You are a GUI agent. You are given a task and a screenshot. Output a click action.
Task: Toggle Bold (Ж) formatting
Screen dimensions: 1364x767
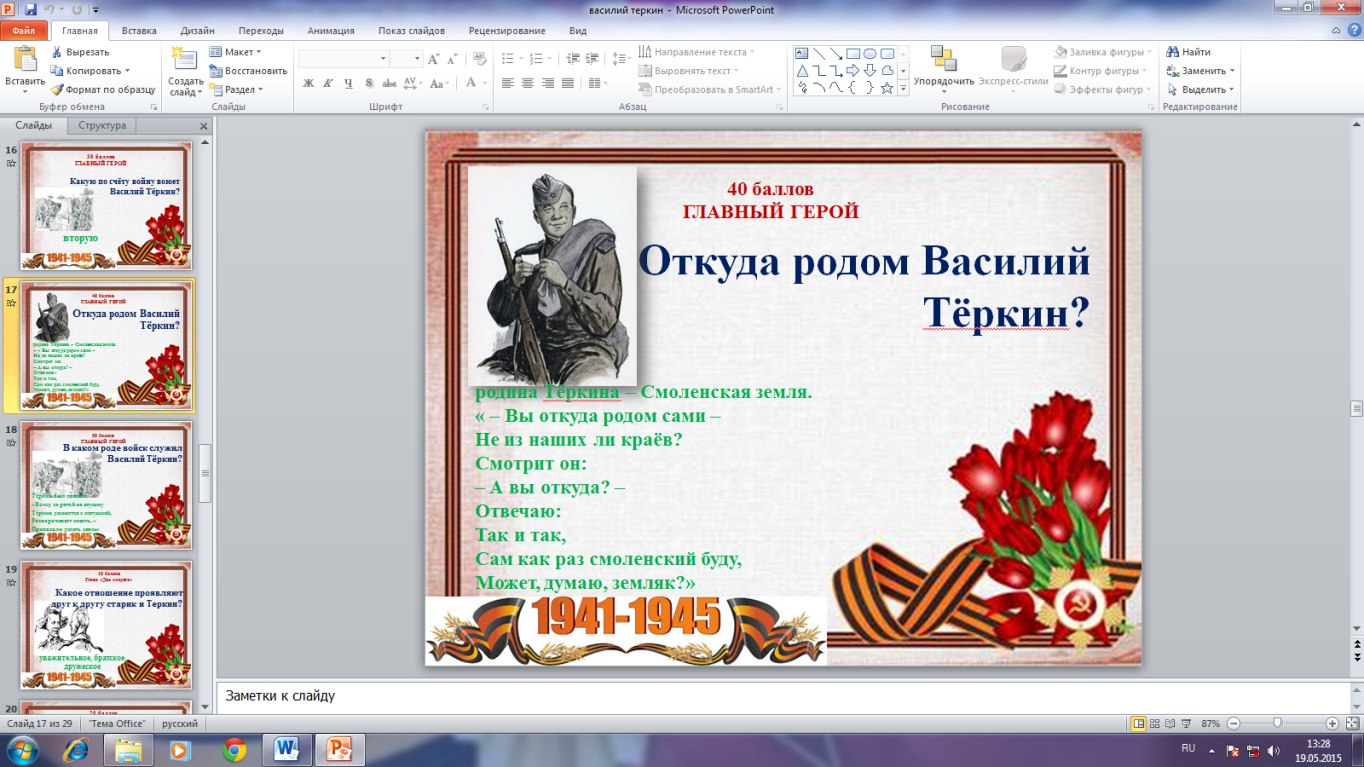(x=309, y=83)
